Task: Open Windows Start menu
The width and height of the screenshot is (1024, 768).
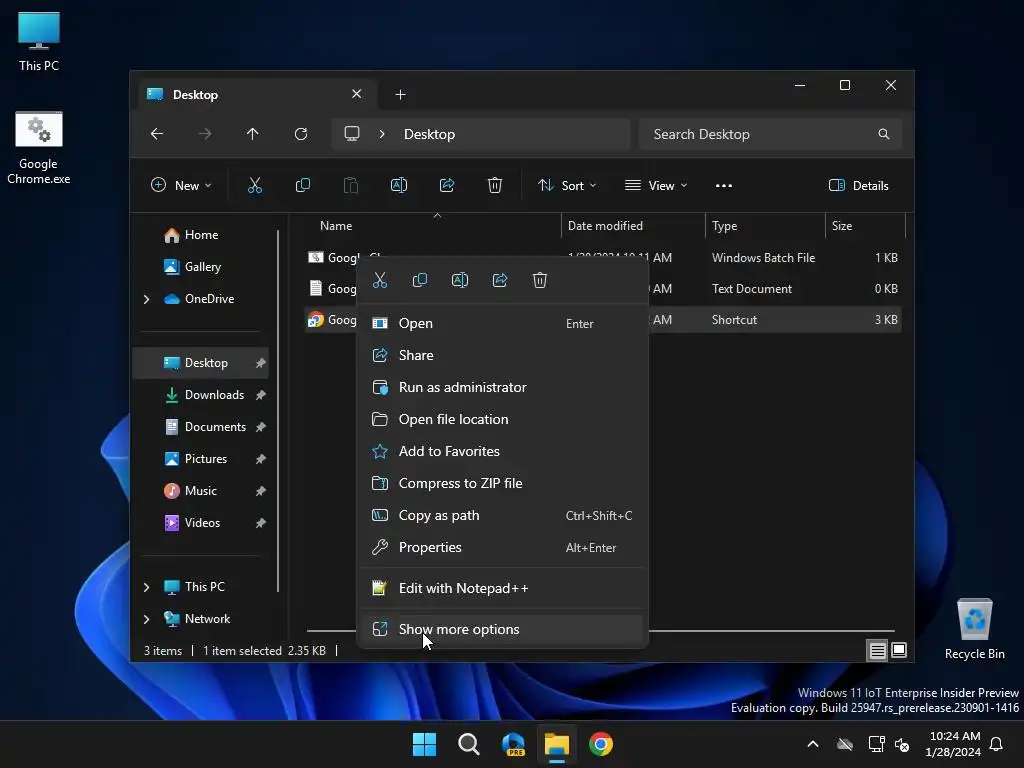Action: coord(424,744)
